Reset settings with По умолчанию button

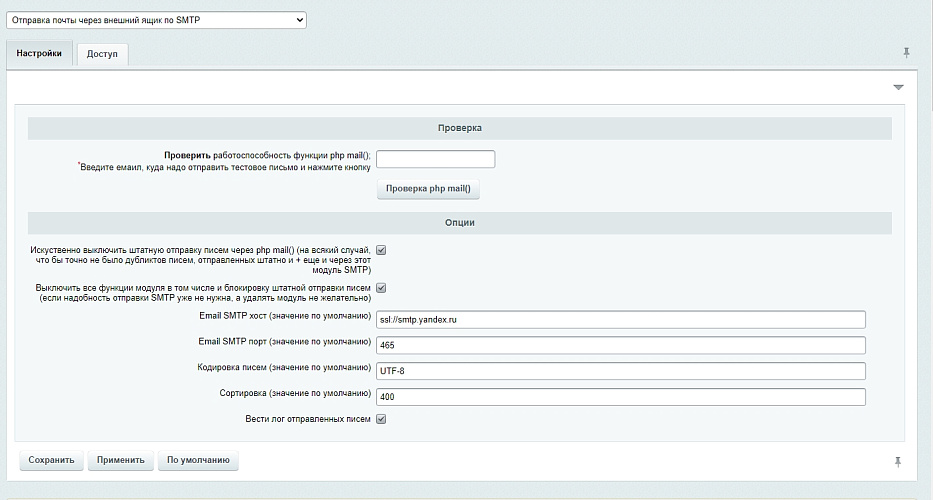tap(198, 461)
